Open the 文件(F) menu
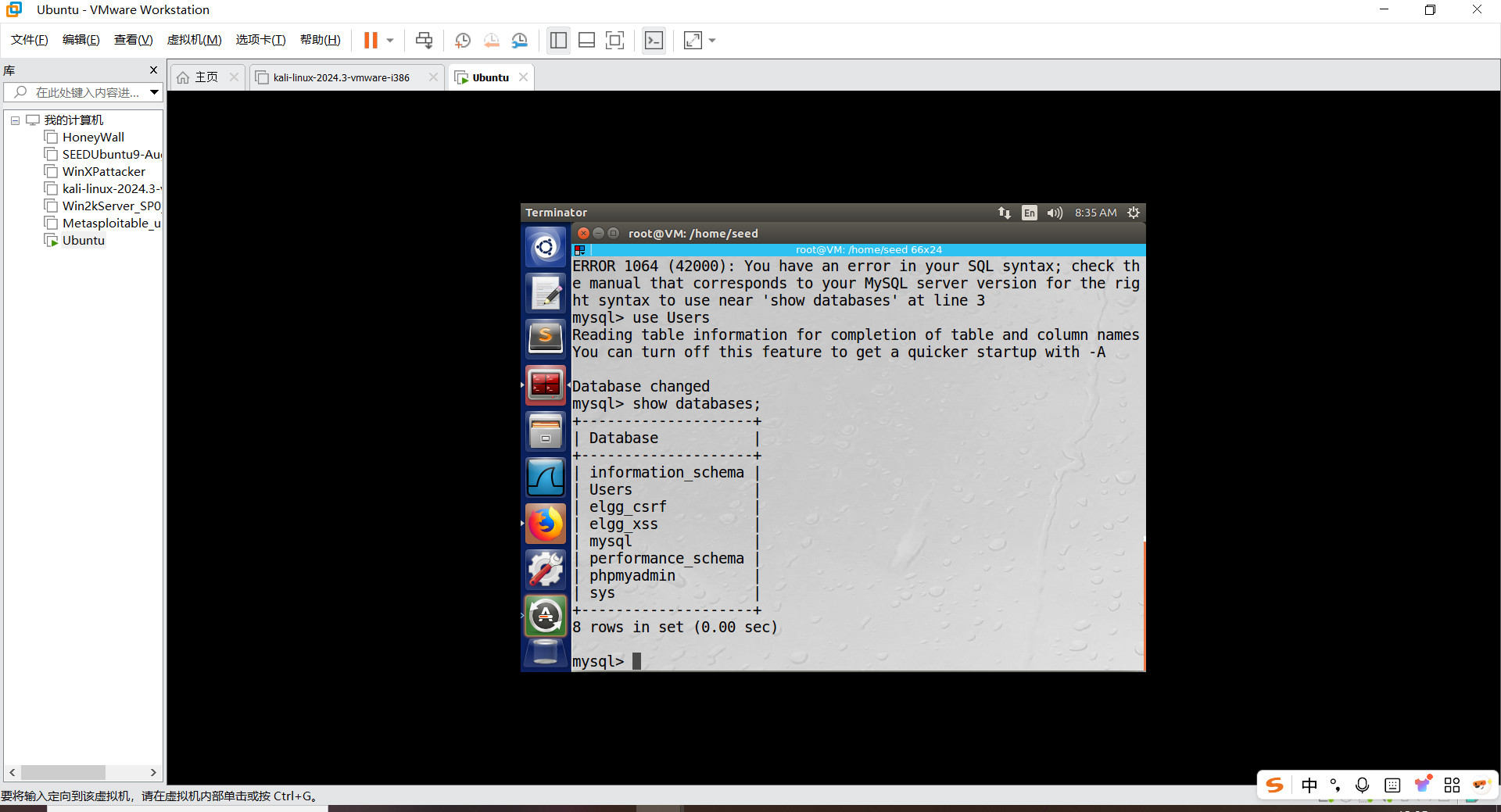 point(30,40)
